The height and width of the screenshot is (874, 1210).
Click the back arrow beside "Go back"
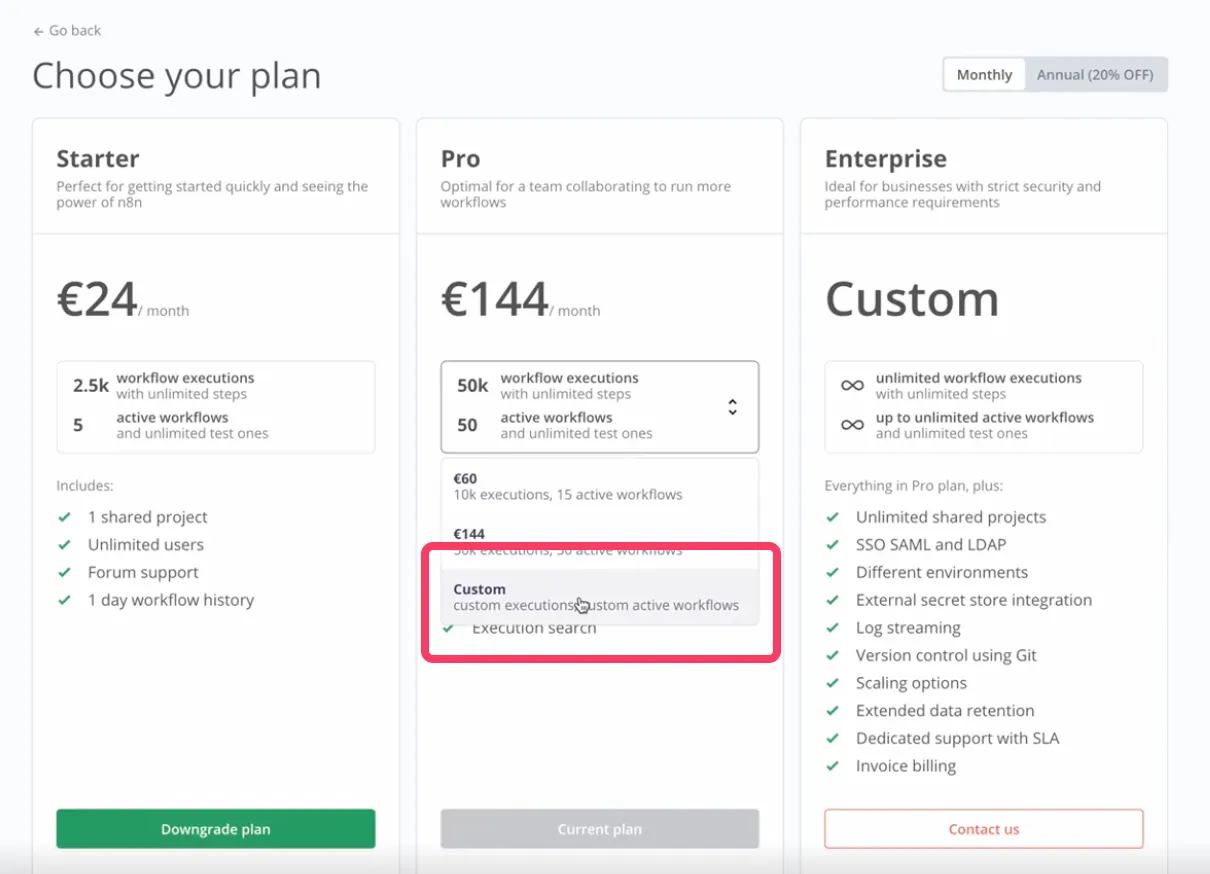coord(36,30)
